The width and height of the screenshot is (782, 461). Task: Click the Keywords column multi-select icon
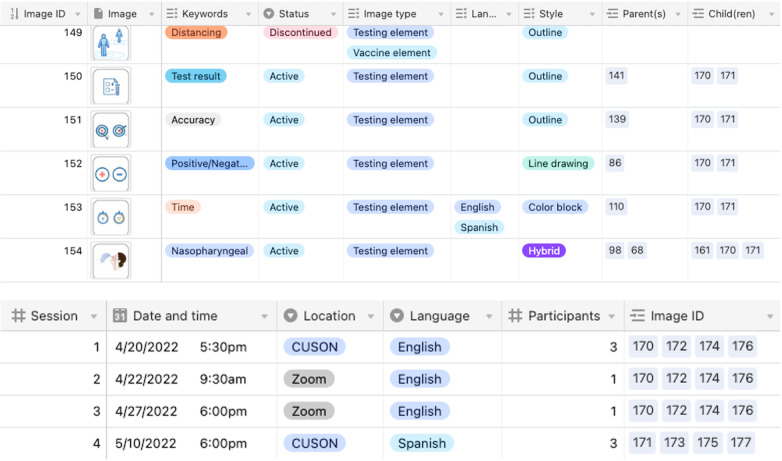point(172,14)
